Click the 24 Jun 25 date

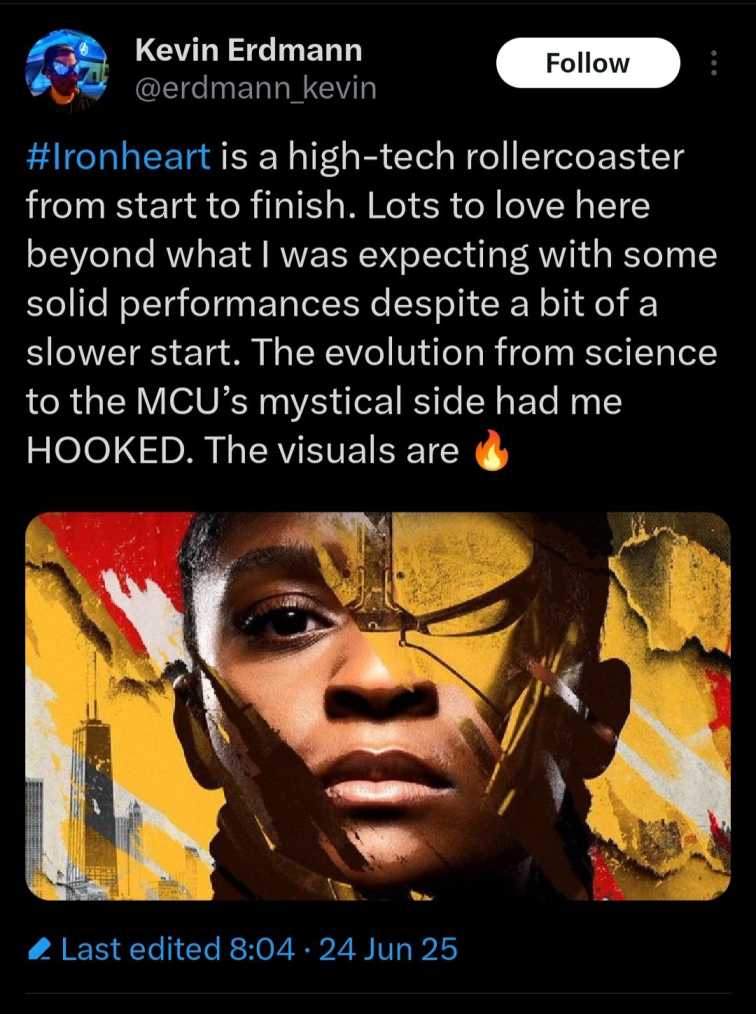coord(388,949)
